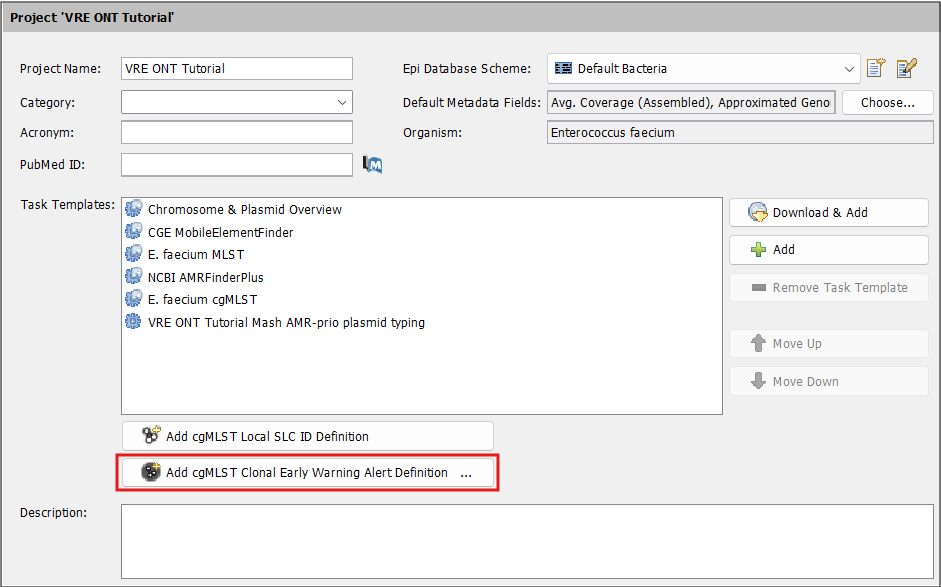Click the Acronym text field
This screenshot has height=587, width=941.
(236, 133)
